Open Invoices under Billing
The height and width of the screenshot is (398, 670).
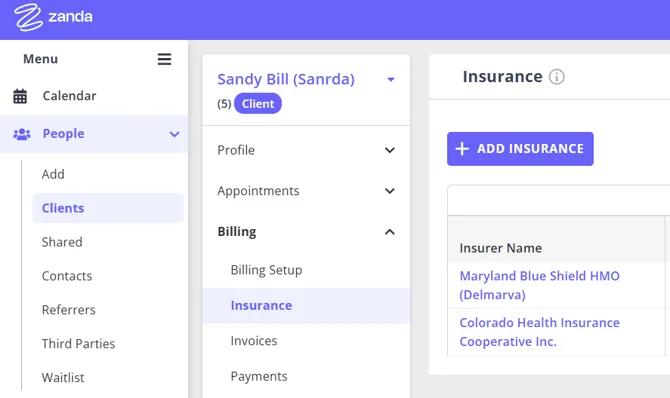[x=254, y=341]
